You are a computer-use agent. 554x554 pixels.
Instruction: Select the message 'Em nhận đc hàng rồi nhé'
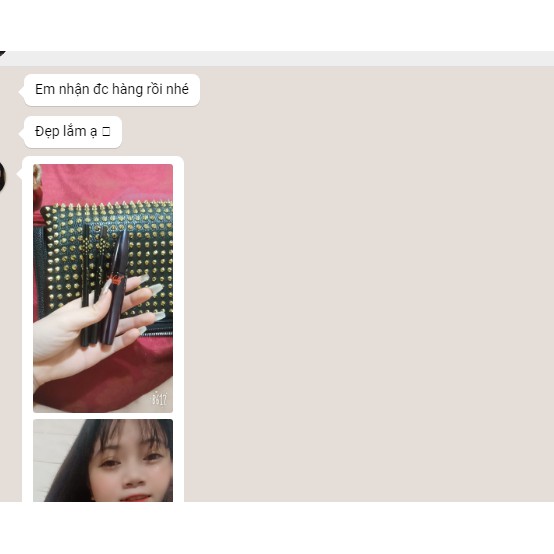coord(112,90)
